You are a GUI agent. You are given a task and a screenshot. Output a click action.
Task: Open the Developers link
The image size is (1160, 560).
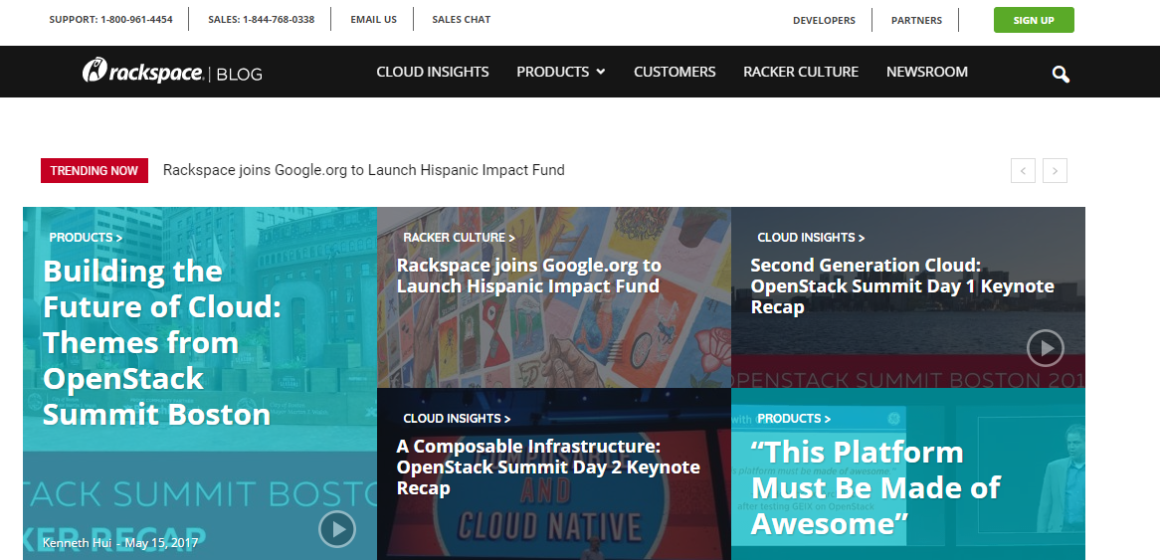[x=824, y=21]
